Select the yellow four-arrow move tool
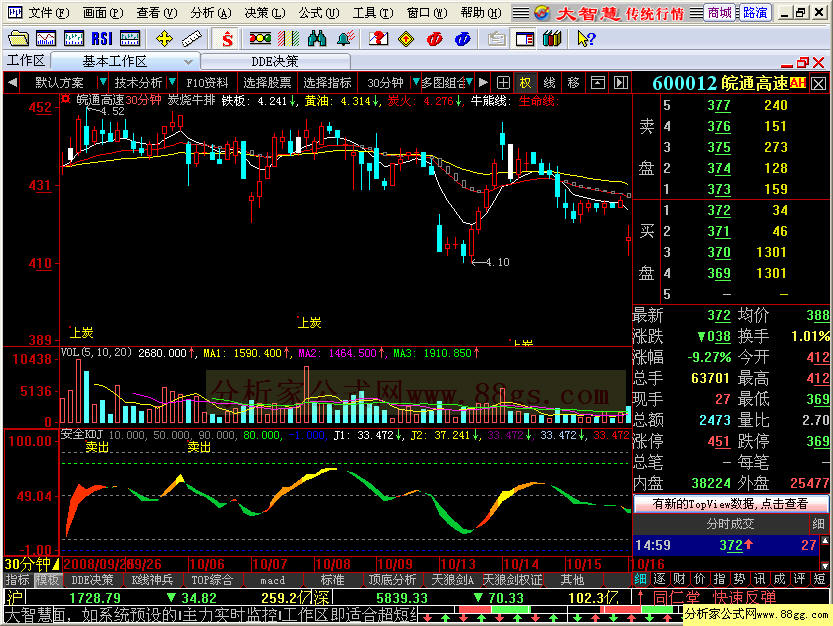Viewport: 833px width, 626px height. [x=164, y=39]
